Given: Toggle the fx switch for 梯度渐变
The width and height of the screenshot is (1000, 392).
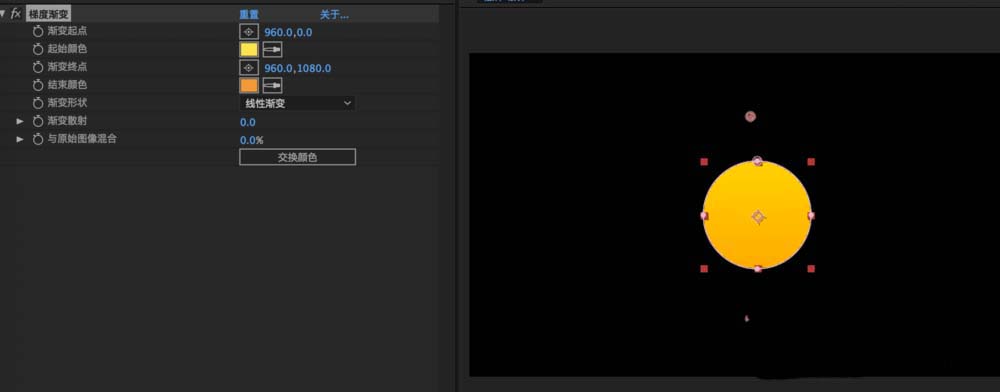Looking at the screenshot, I should [16, 14].
